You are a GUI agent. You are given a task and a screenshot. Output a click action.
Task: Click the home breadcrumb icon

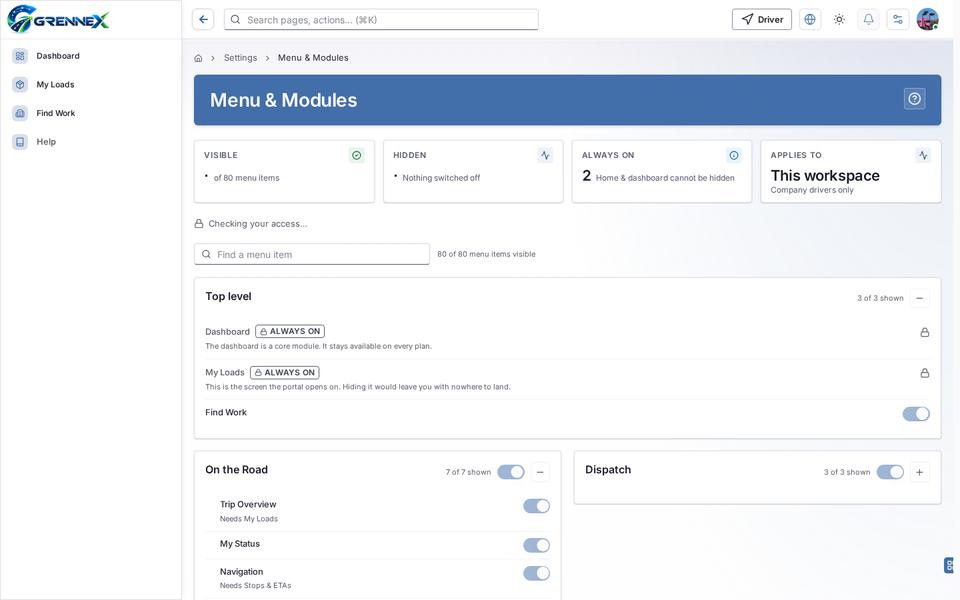pyautogui.click(x=198, y=58)
